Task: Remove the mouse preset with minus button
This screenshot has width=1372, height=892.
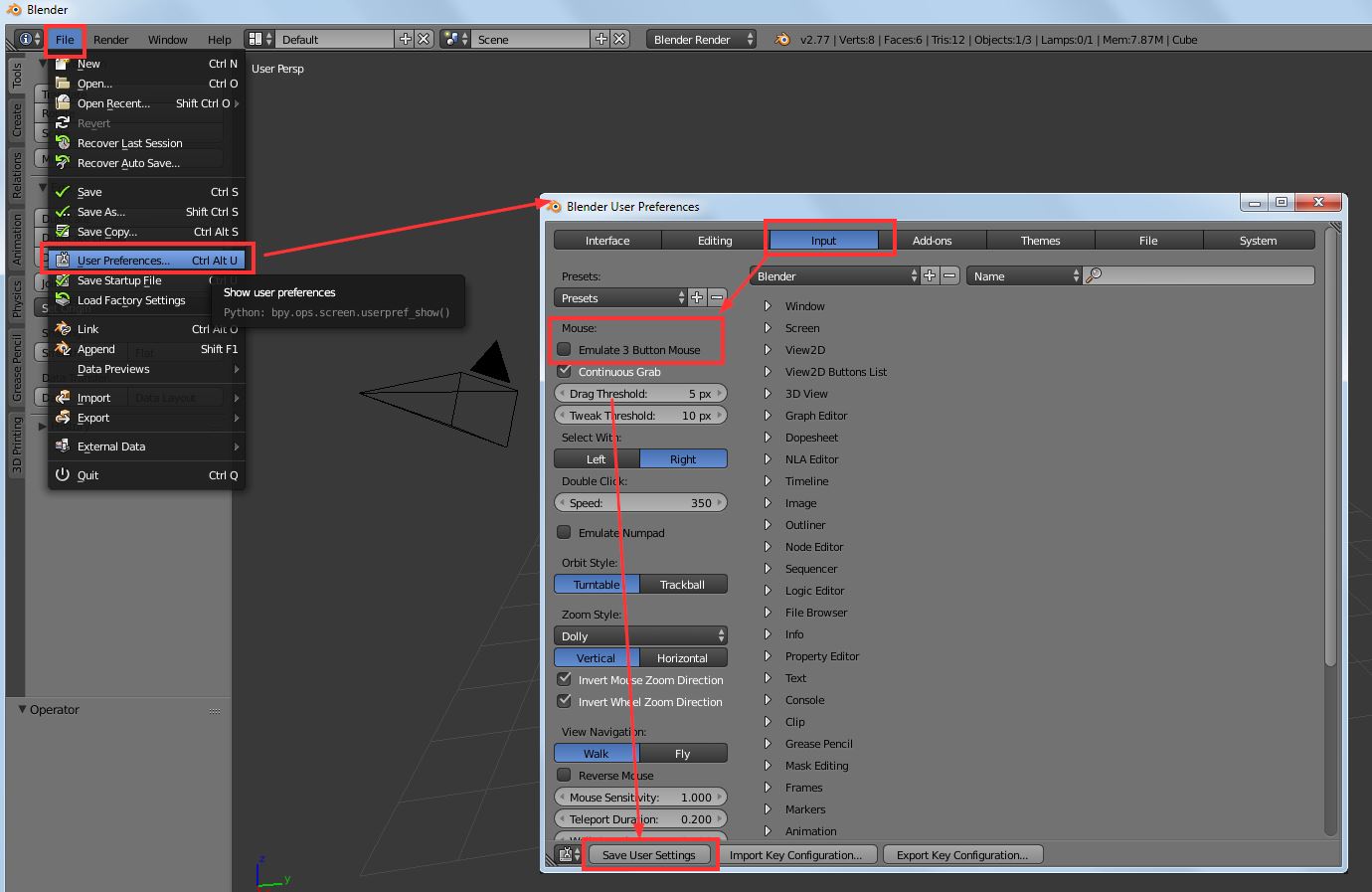Action: (x=717, y=297)
